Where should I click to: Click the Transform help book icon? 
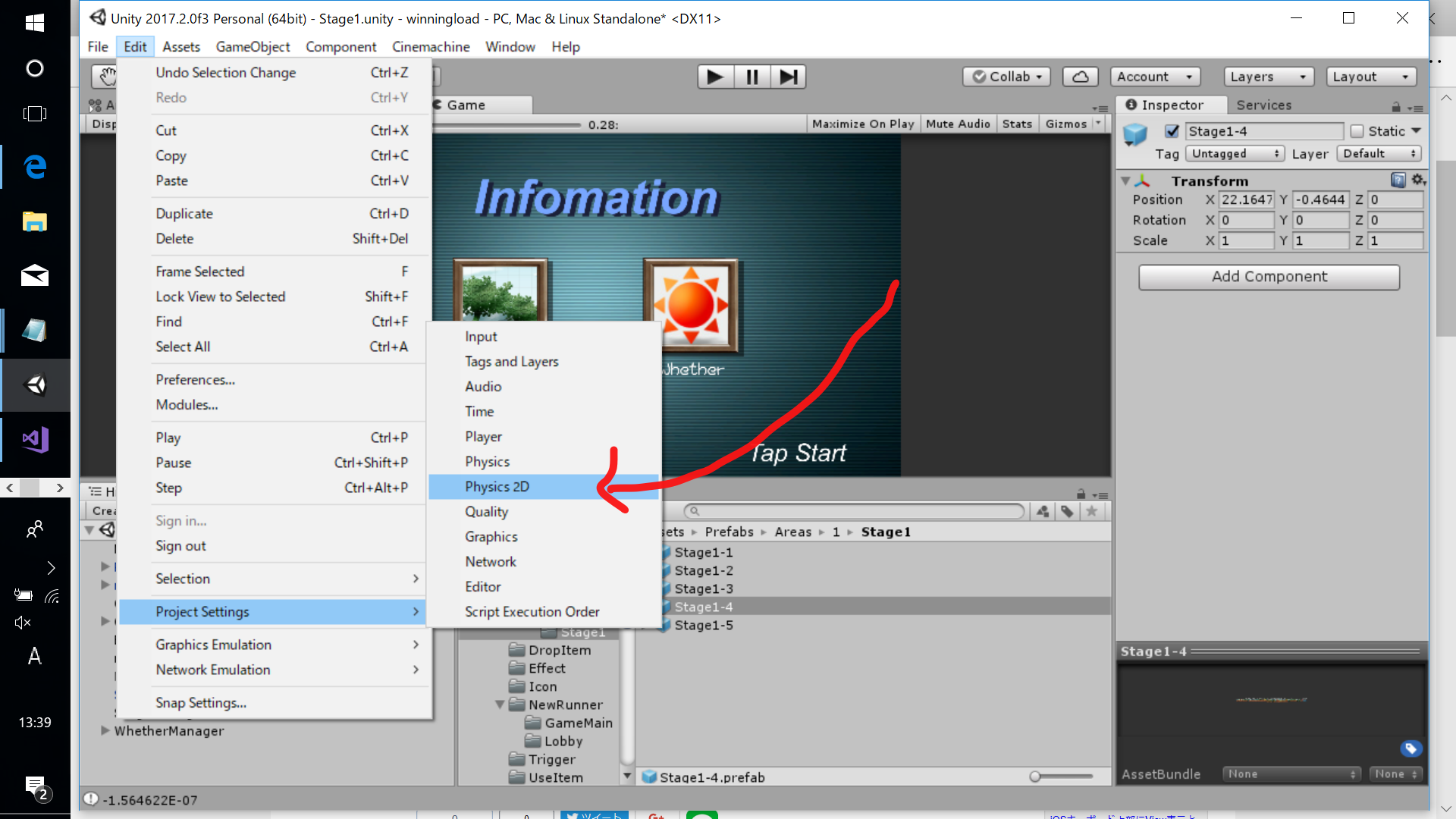point(1398,180)
